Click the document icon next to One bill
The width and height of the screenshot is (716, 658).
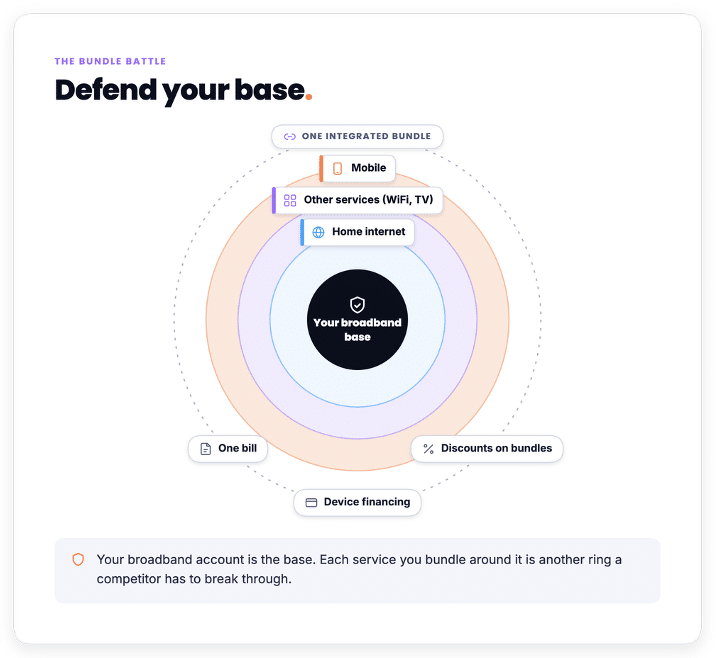(x=206, y=449)
